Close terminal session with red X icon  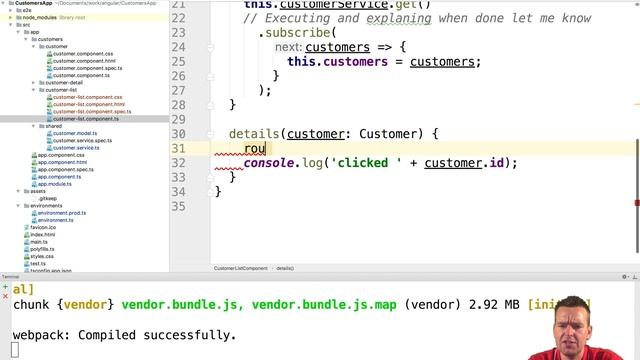click(5, 296)
